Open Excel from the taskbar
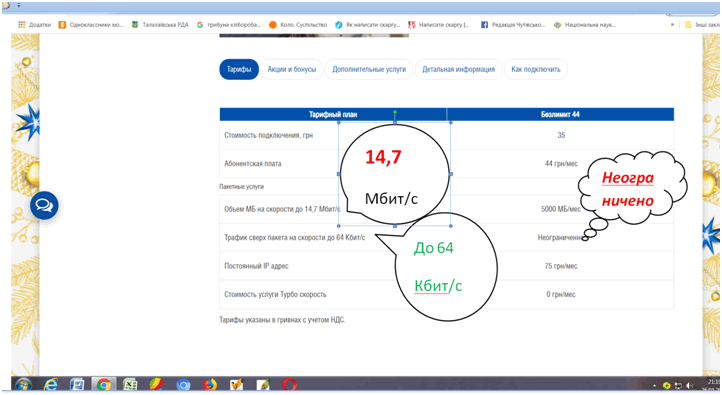This screenshot has height=395, width=722. pyautogui.click(x=130, y=384)
